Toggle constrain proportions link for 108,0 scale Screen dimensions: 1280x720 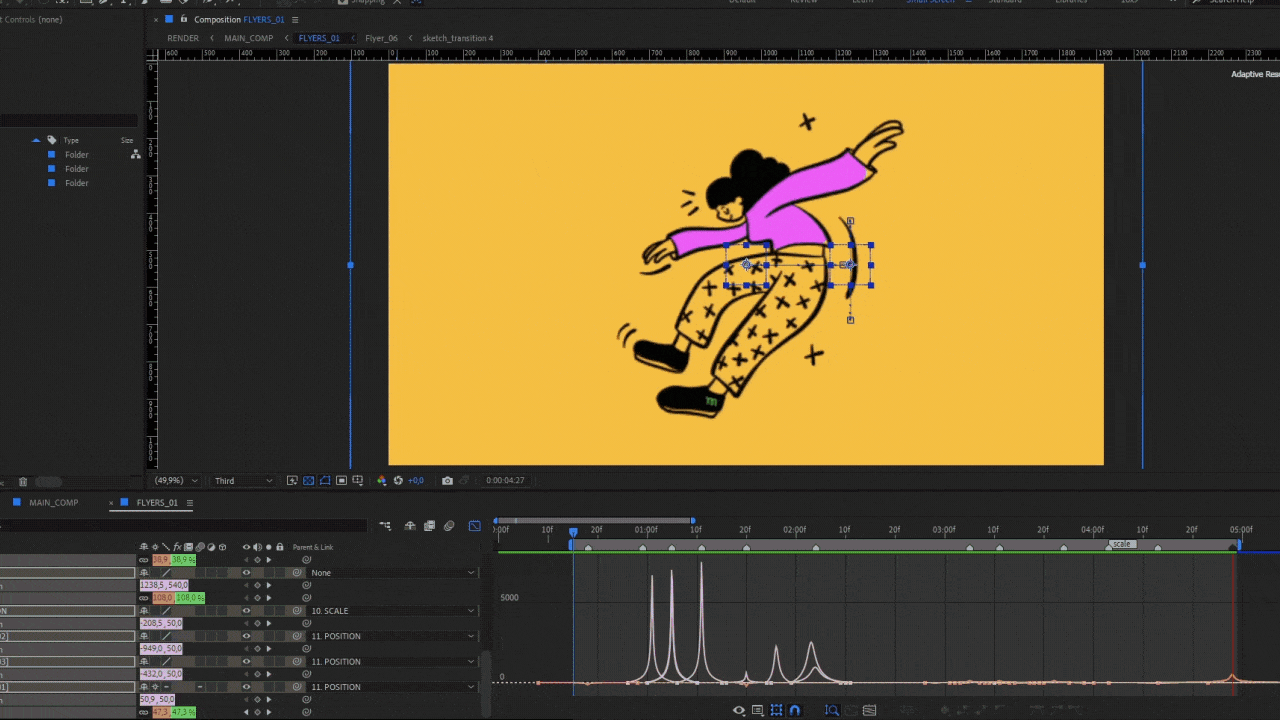pyautogui.click(x=144, y=598)
